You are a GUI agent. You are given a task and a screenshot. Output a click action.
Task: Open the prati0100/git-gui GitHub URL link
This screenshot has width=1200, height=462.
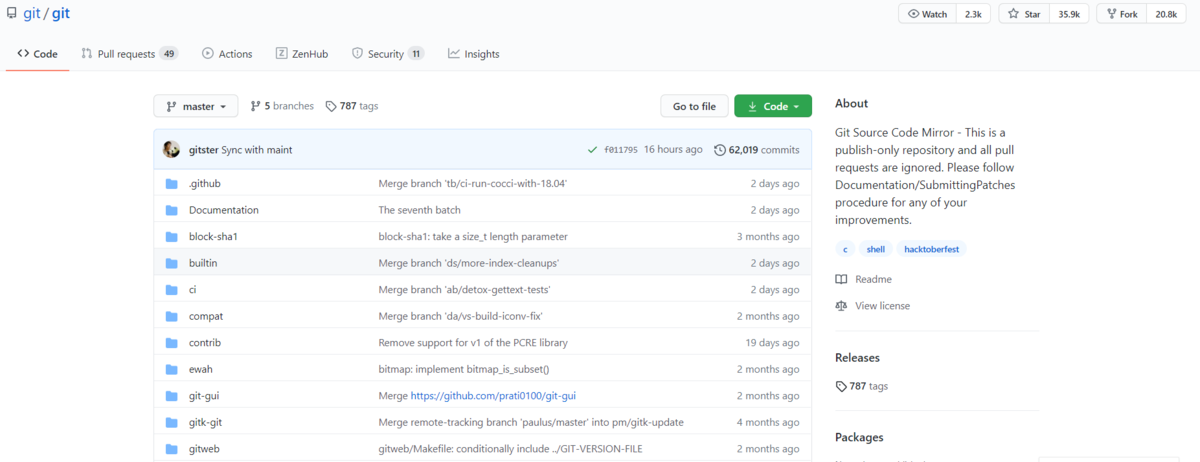(493, 396)
